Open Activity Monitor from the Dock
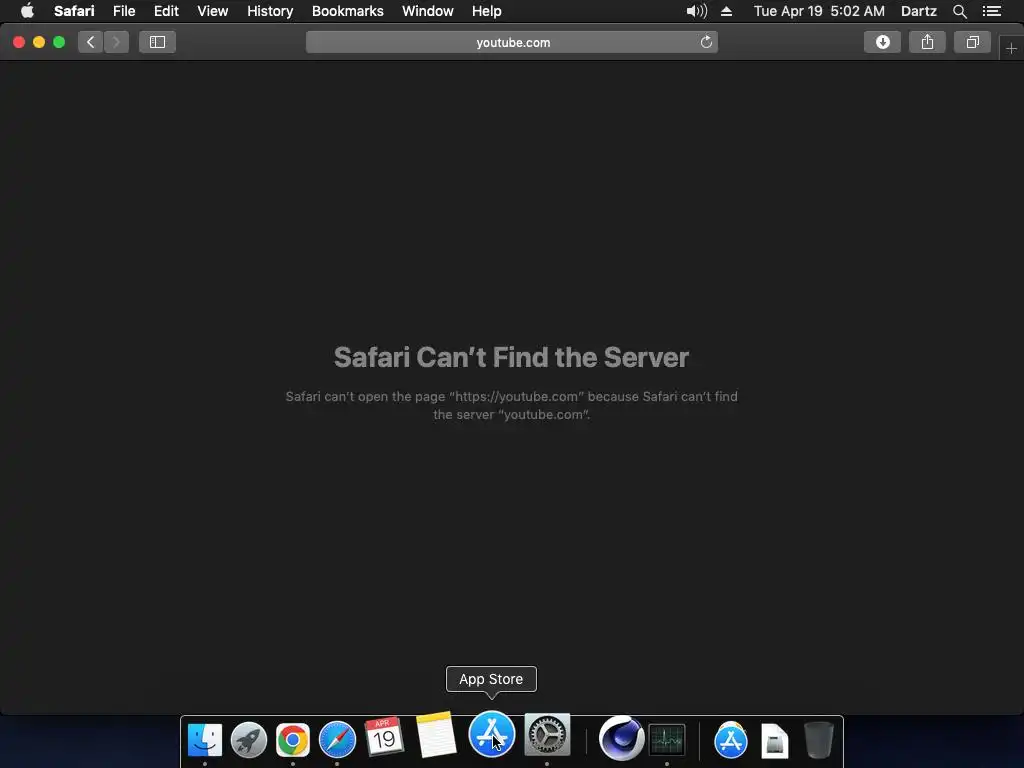1024x768 pixels. click(x=667, y=740)
